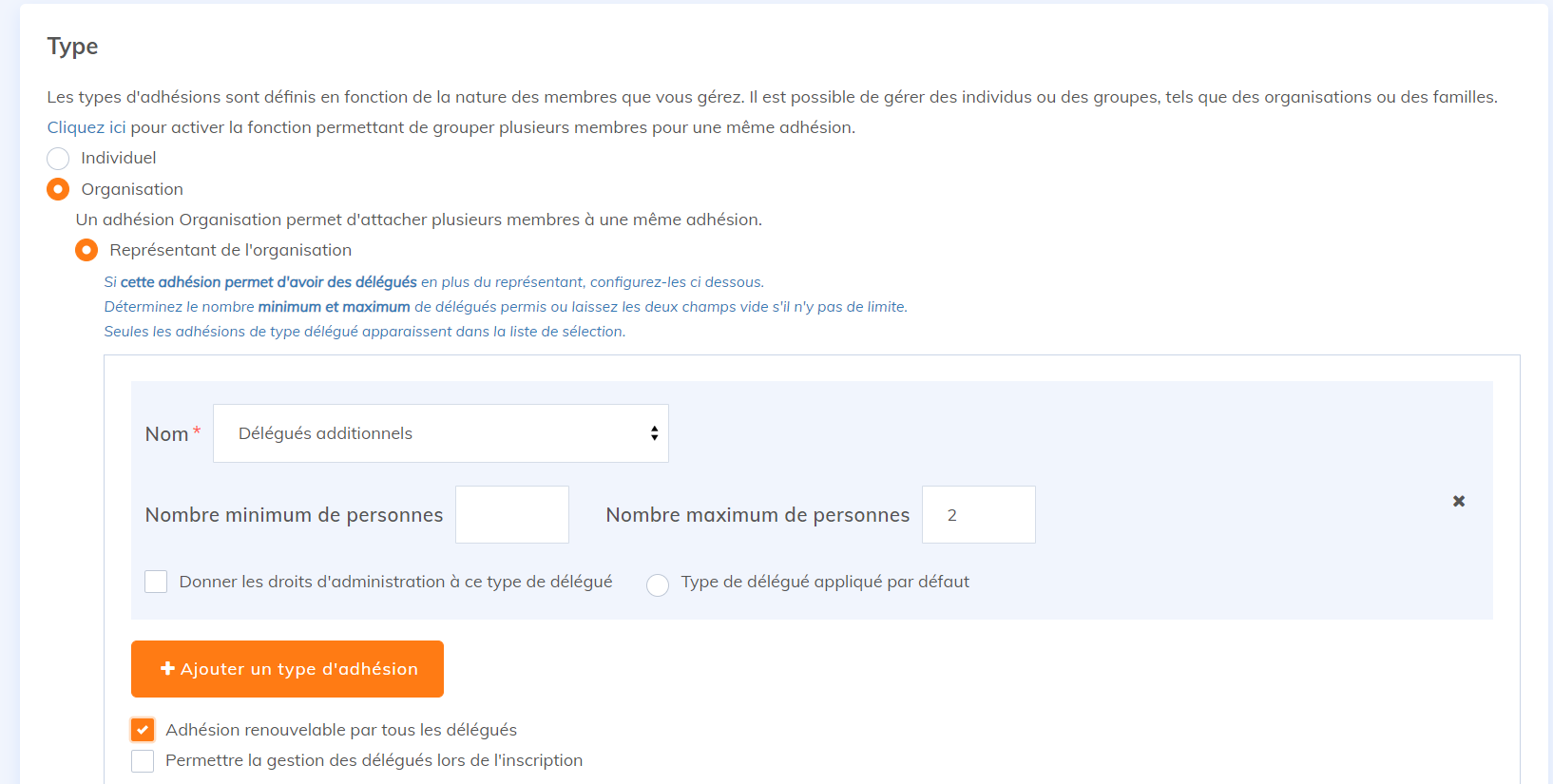Focus the Nombre minimum de personnes field
This screenshot has height=784, width=1553.
click(511, 515)
